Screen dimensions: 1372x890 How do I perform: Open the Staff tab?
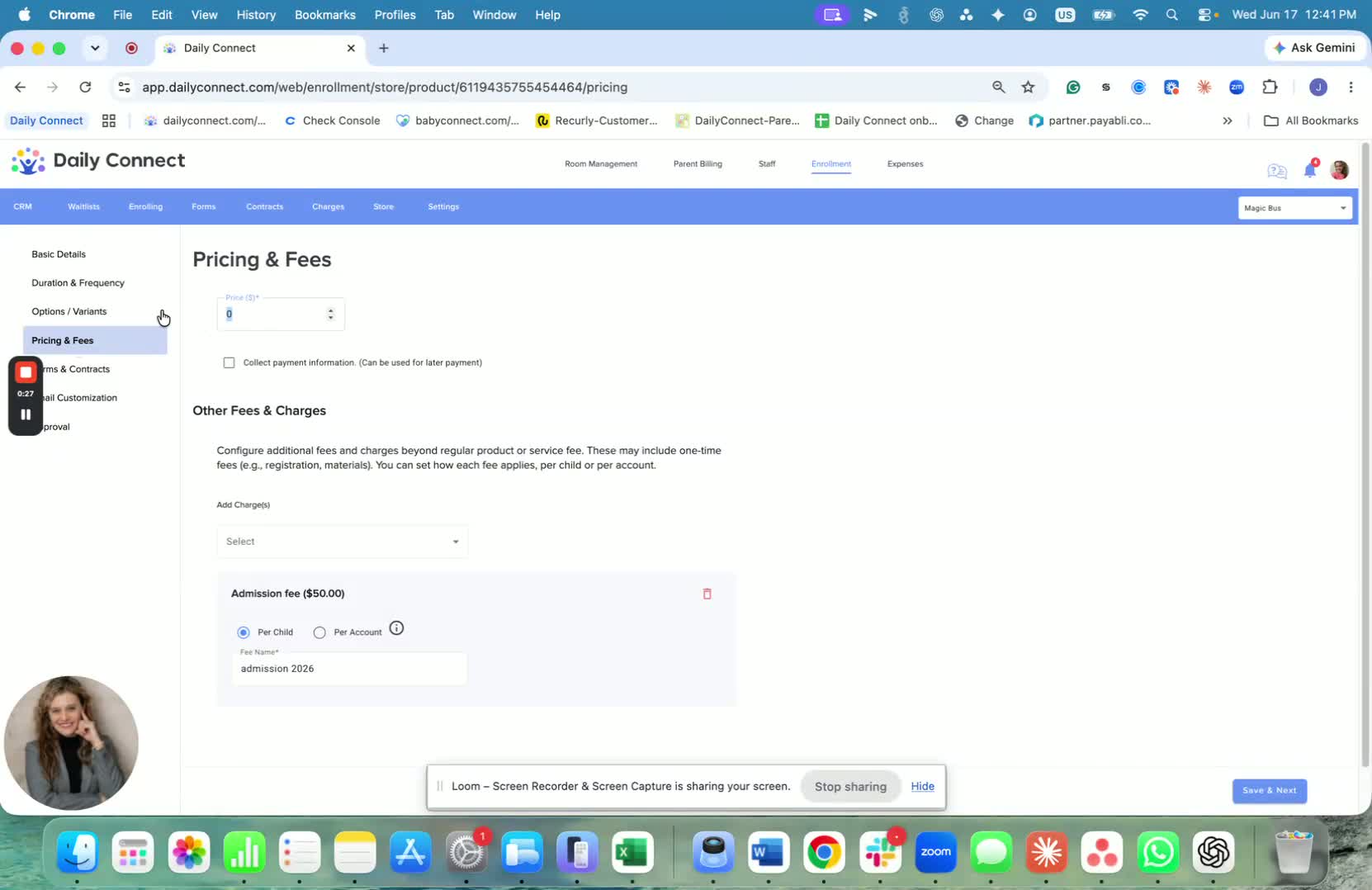pyautogui.click(x=767, y=163)
